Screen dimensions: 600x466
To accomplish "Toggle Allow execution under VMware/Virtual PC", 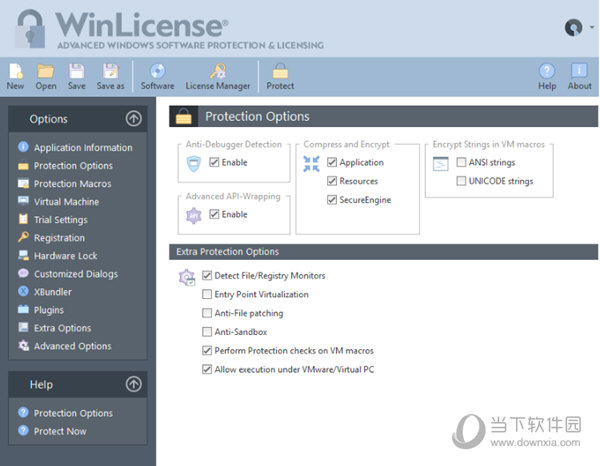I will [207, 369].
